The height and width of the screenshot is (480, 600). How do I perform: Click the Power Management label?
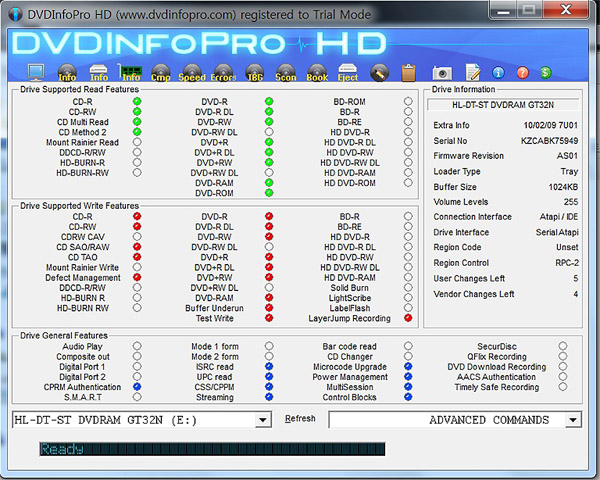coord(350,377)
